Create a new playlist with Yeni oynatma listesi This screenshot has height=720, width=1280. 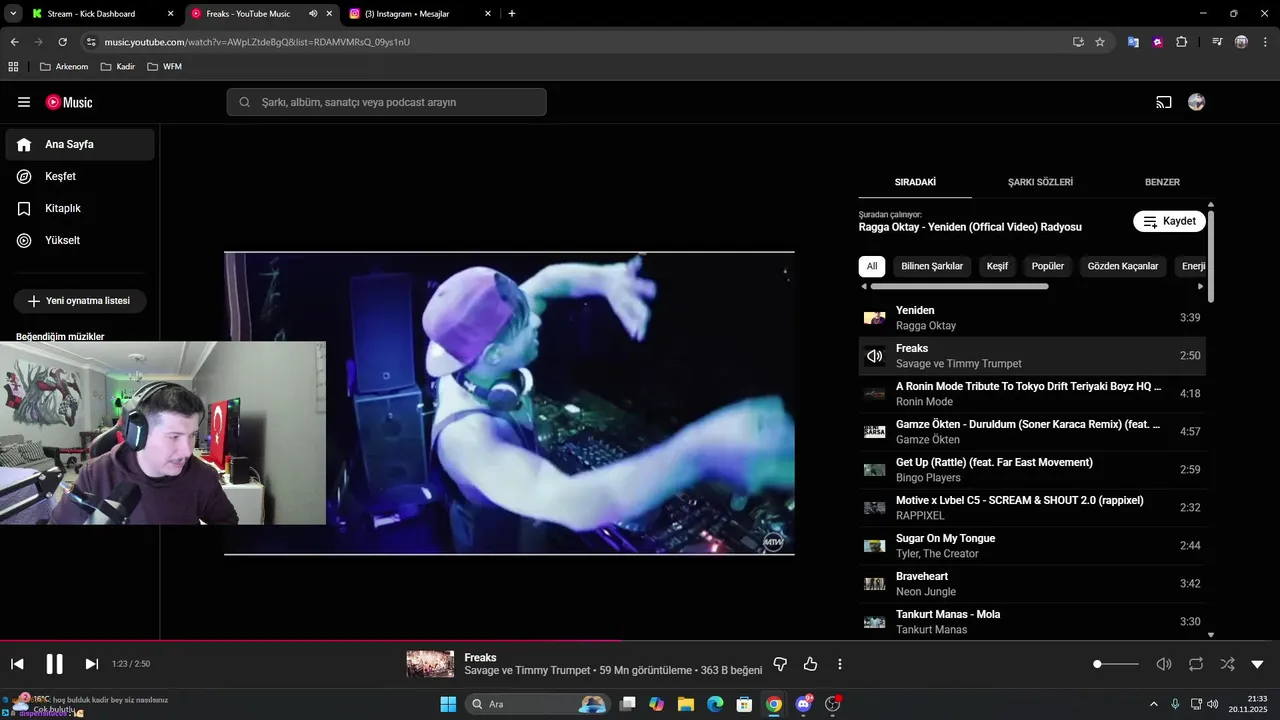tap(80, 301)
